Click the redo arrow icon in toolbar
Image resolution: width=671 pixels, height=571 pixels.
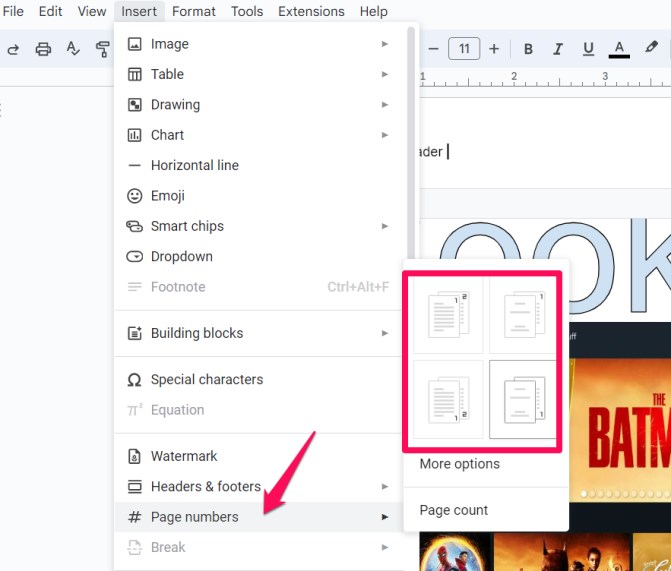[13, 50]
